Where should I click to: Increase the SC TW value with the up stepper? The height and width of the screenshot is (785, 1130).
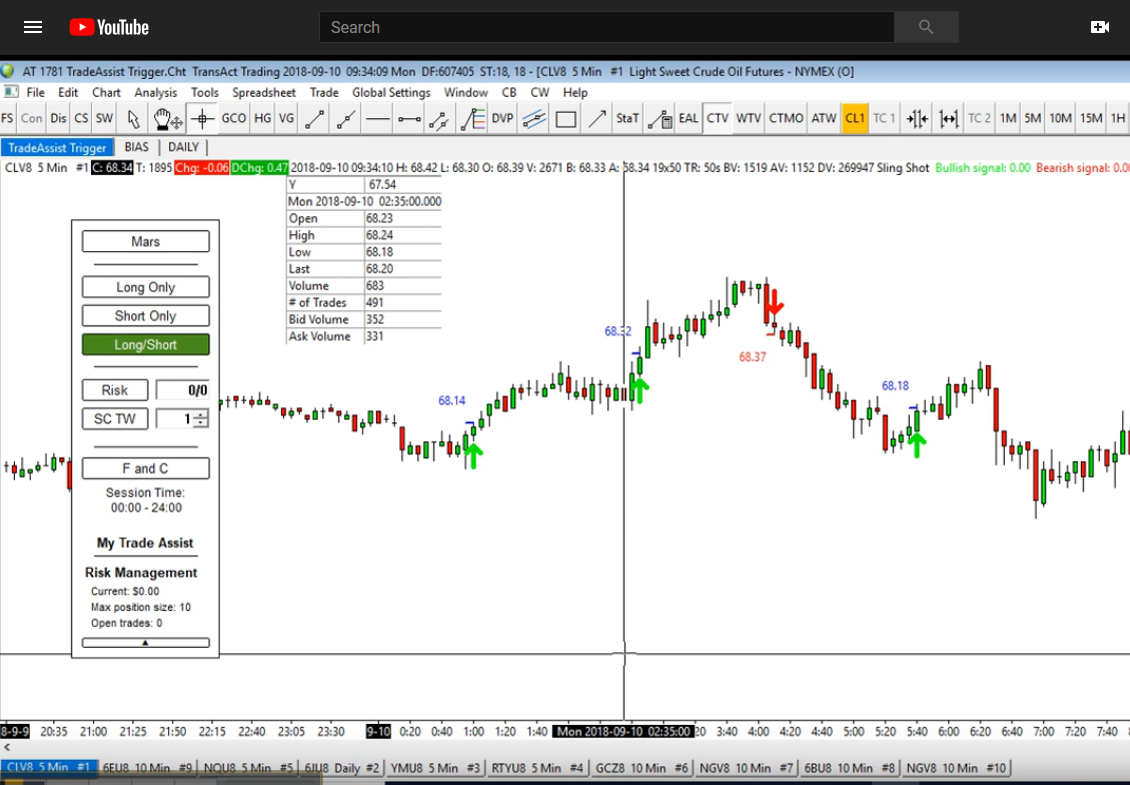200,414
